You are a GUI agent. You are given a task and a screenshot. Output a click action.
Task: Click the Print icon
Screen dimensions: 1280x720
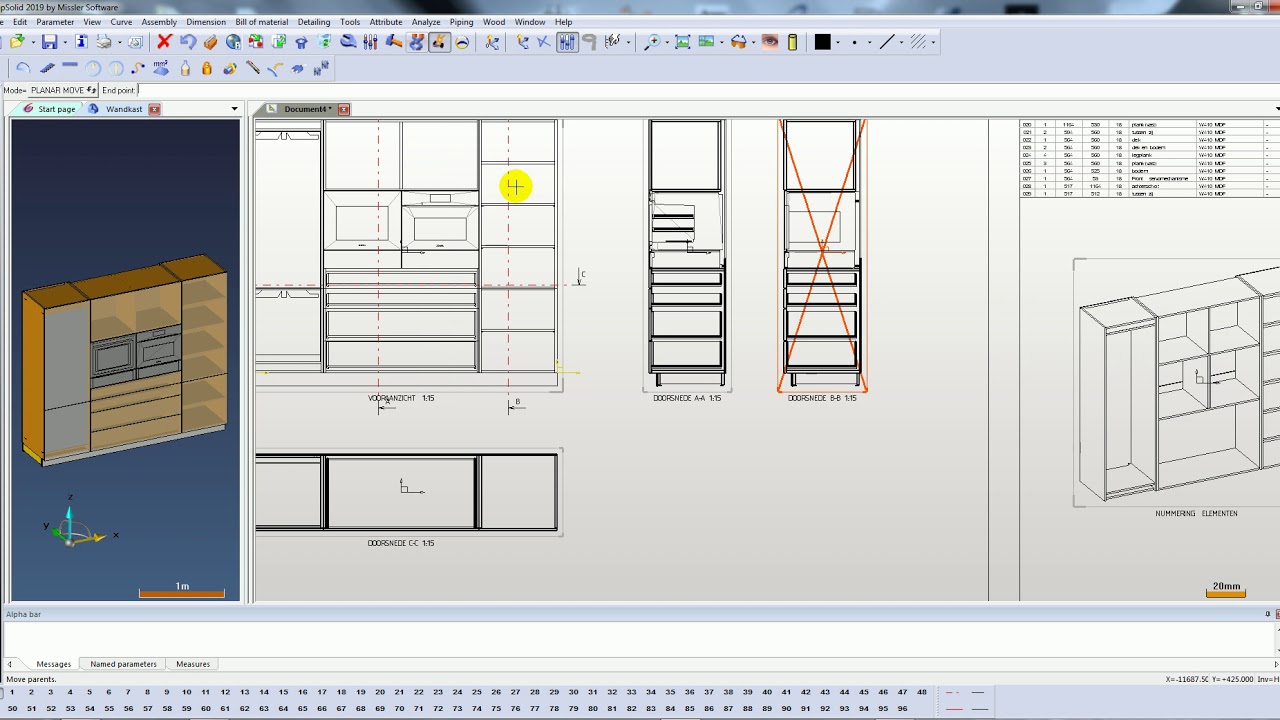pos(103,42)
